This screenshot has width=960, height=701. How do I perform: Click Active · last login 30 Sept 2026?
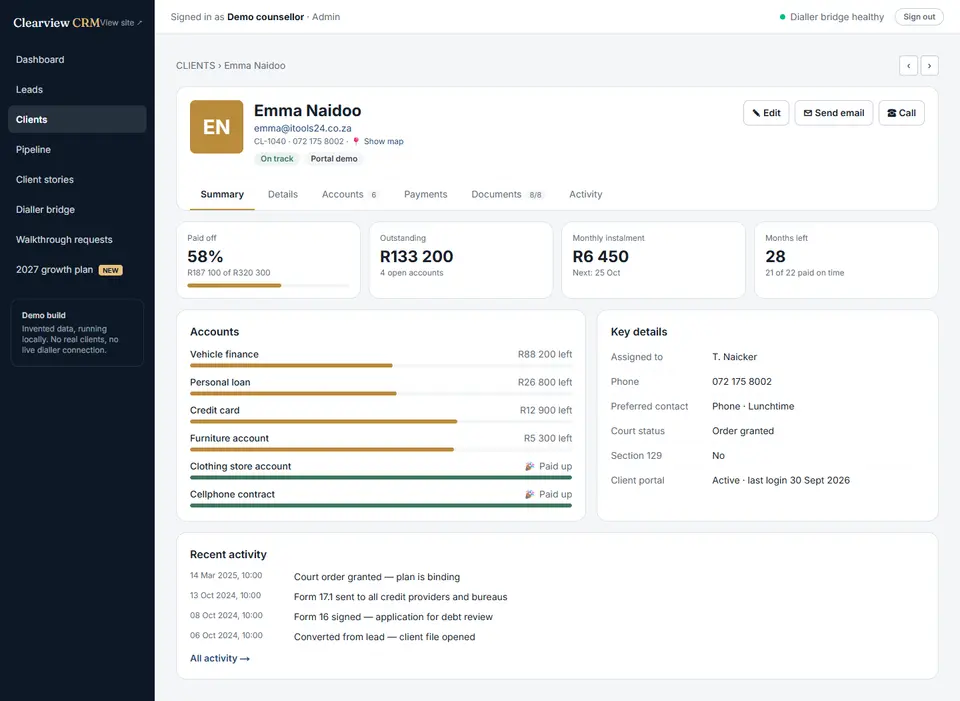(781, 481)
